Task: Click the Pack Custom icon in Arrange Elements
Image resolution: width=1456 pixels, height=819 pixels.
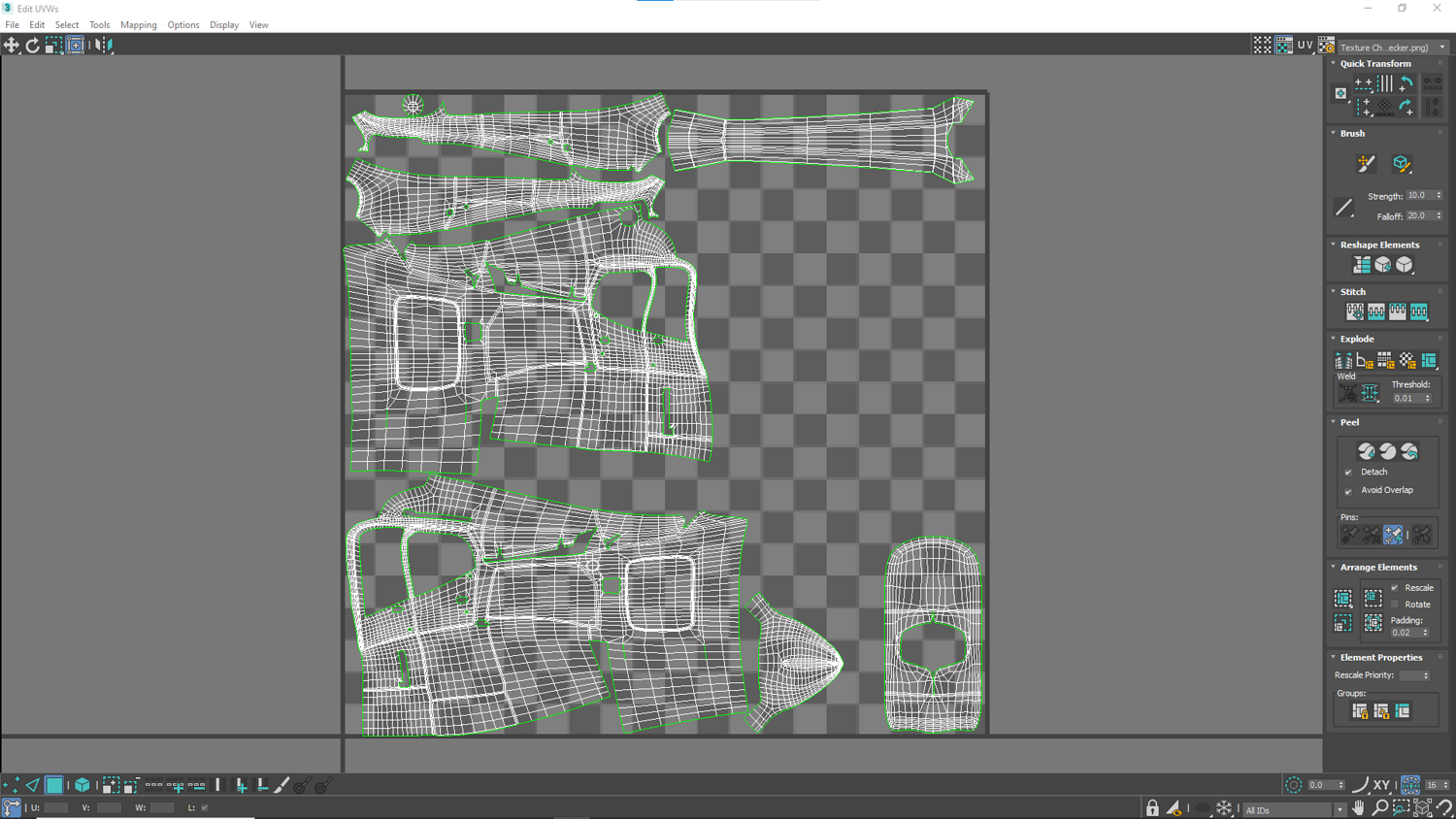Action: (x=1343, y=599)
